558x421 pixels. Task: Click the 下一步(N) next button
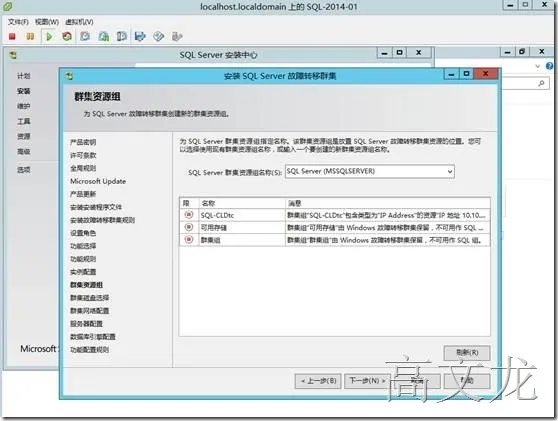pyautogui.click(x=368, y=381)
